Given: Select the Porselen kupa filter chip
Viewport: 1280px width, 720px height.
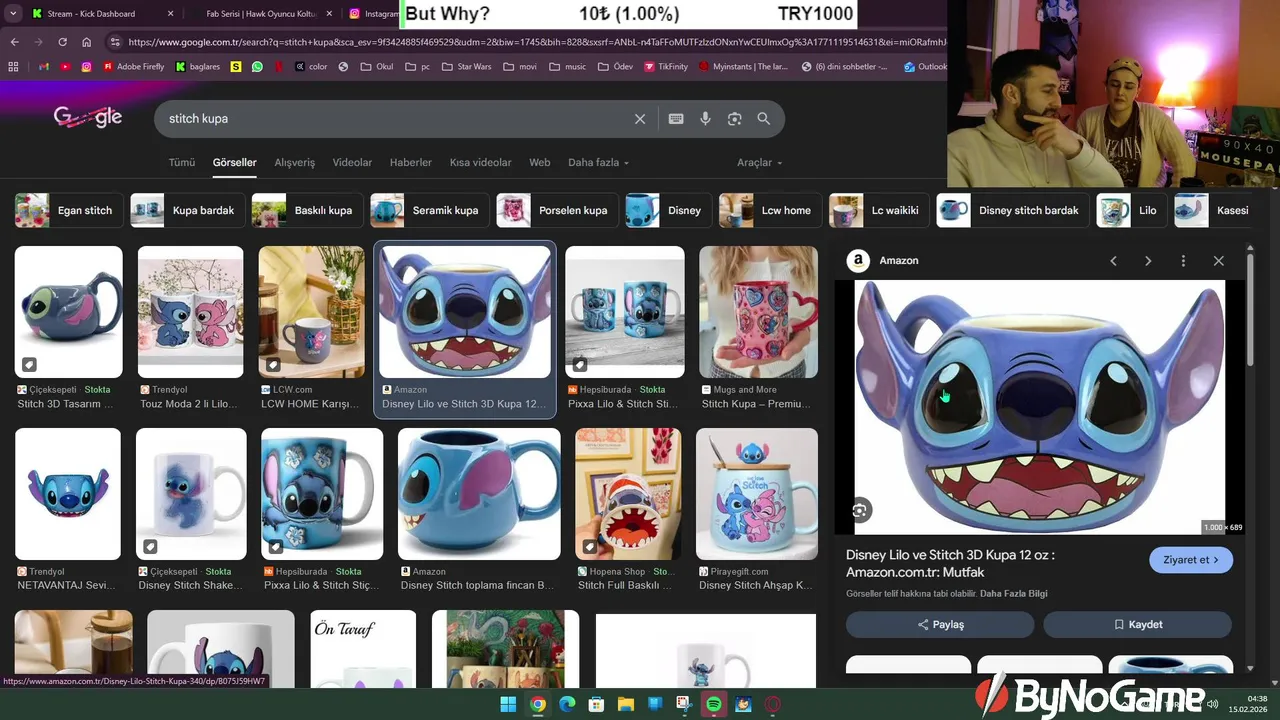Looking at the screenshot, I should (556, 211).
